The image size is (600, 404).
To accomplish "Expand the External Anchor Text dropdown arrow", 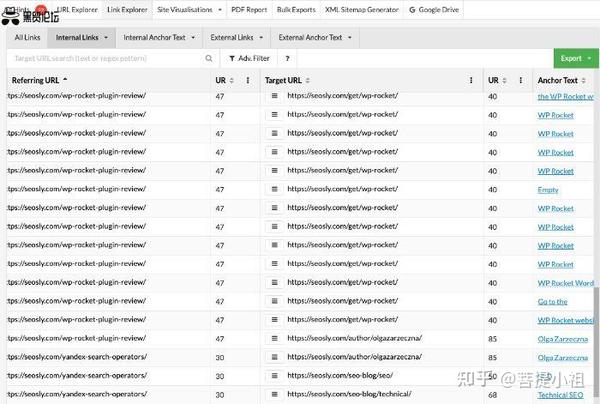I will (350, 37).
